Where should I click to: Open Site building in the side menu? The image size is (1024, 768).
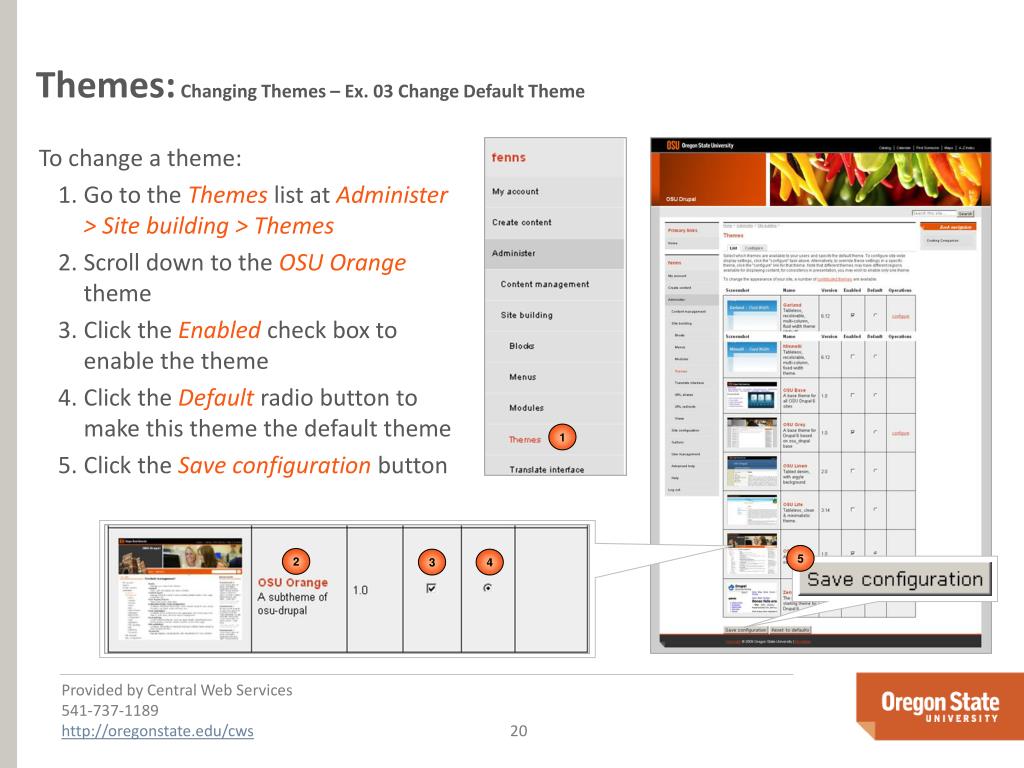(x=526, y=315)
